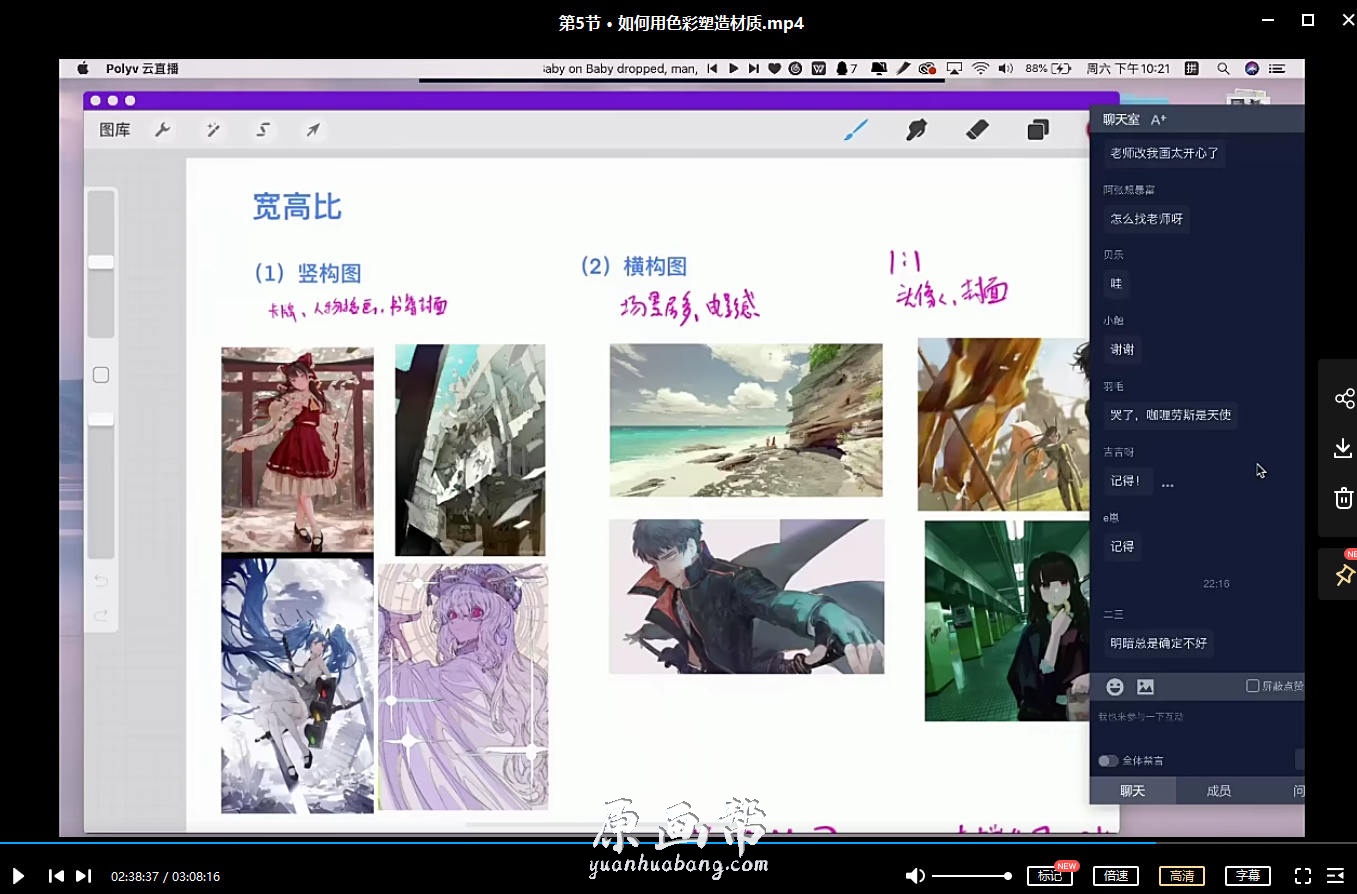Open the Layers panel icon
Image resolution: width=1357 pixels, height=894 pixels.
pos(1038,130)
